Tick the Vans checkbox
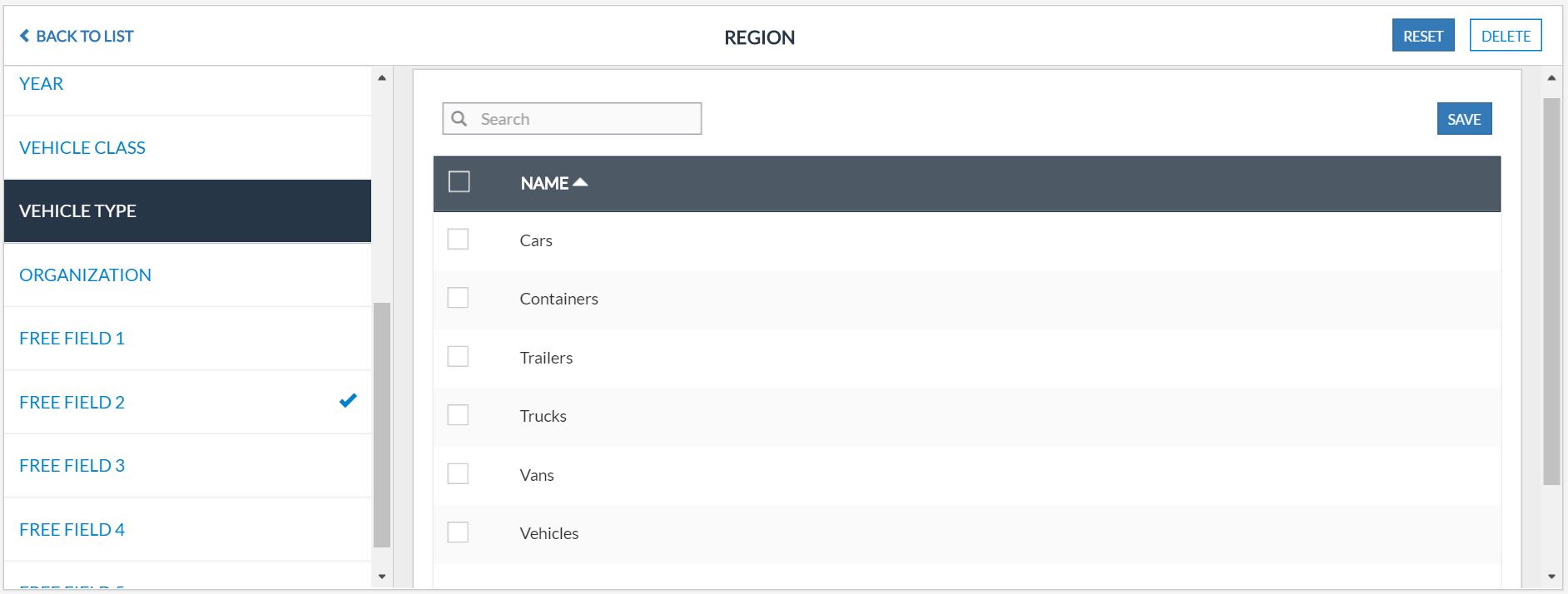Viewport: 1568px width, 594px height. tap(458, 474)
